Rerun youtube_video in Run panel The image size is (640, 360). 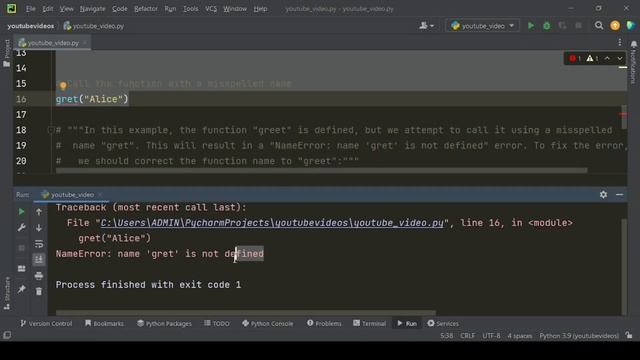point(21,211)
